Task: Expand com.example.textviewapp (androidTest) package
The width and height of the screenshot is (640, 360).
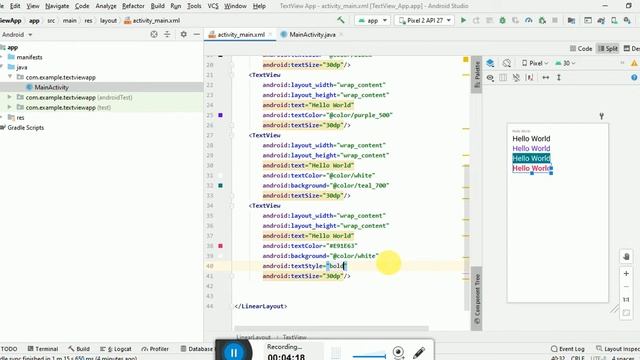Action: [x=10, y=97]
